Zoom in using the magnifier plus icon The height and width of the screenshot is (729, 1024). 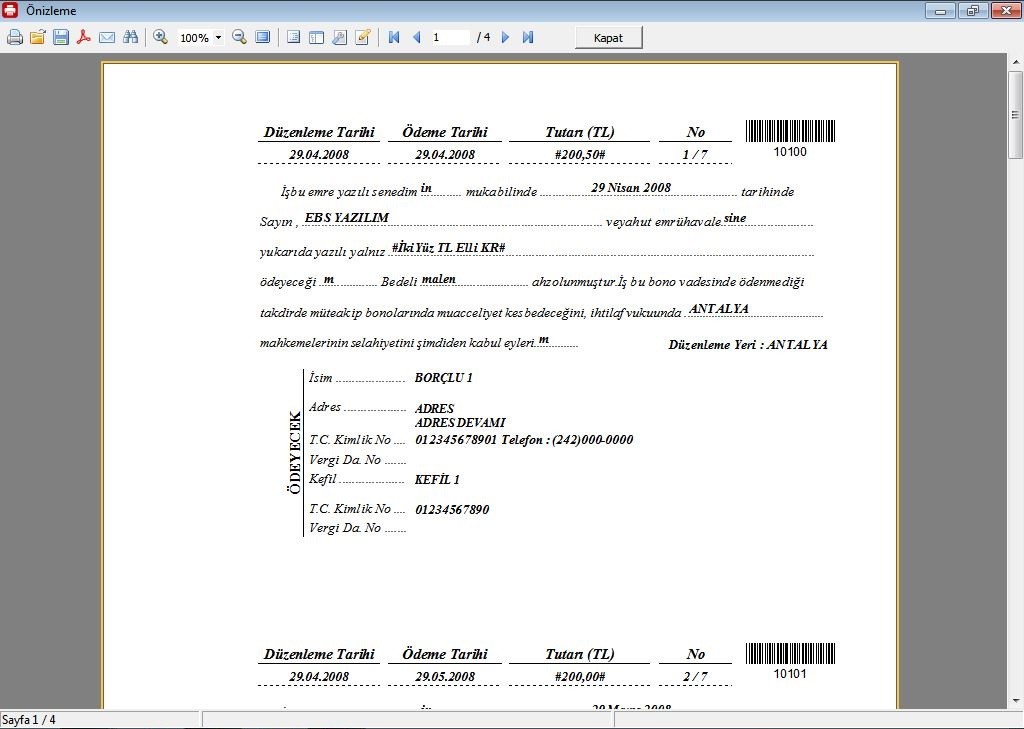click(x=161, y=37)
